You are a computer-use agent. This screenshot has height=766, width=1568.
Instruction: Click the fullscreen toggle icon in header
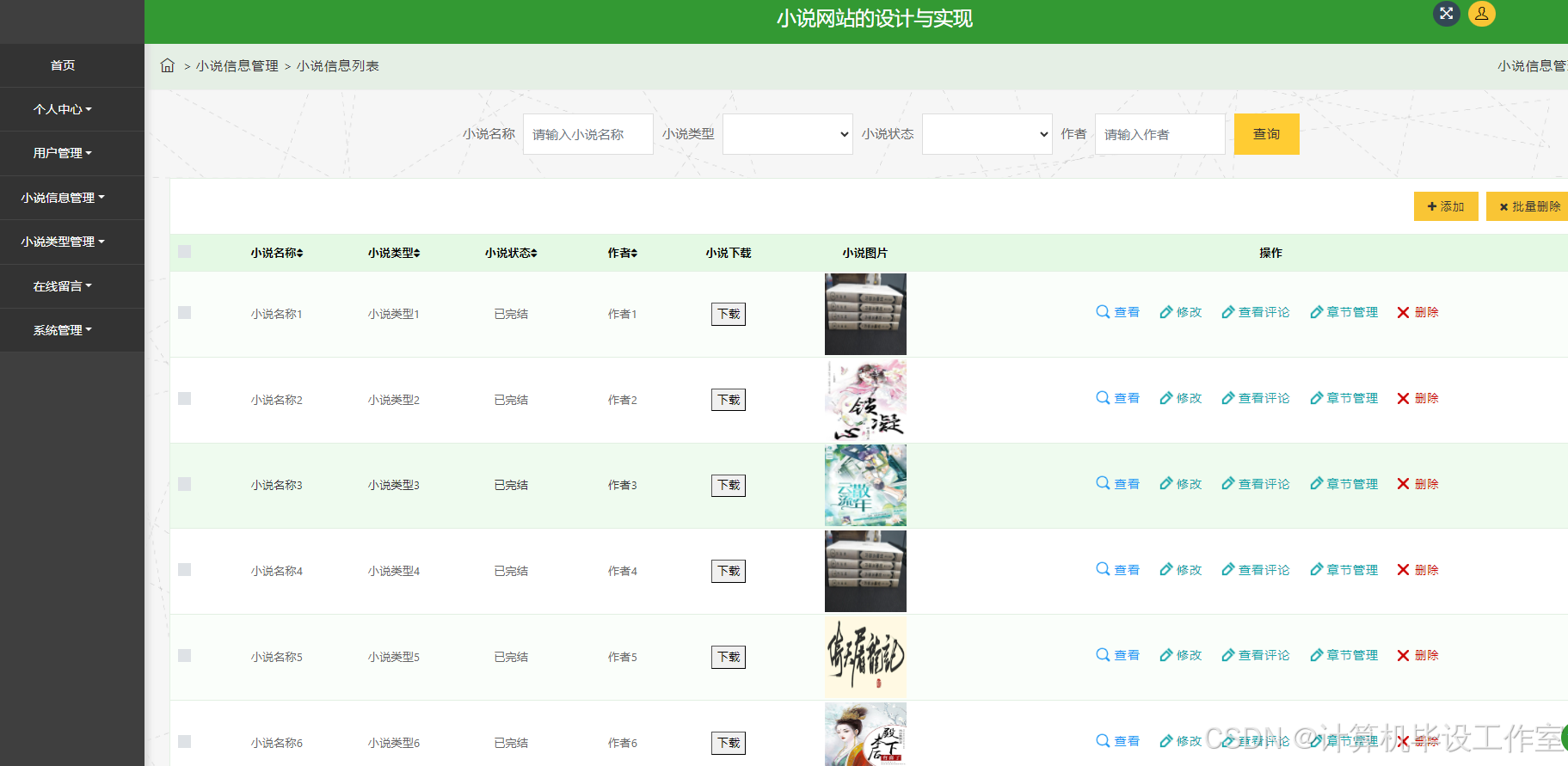tap(1447, 14)
